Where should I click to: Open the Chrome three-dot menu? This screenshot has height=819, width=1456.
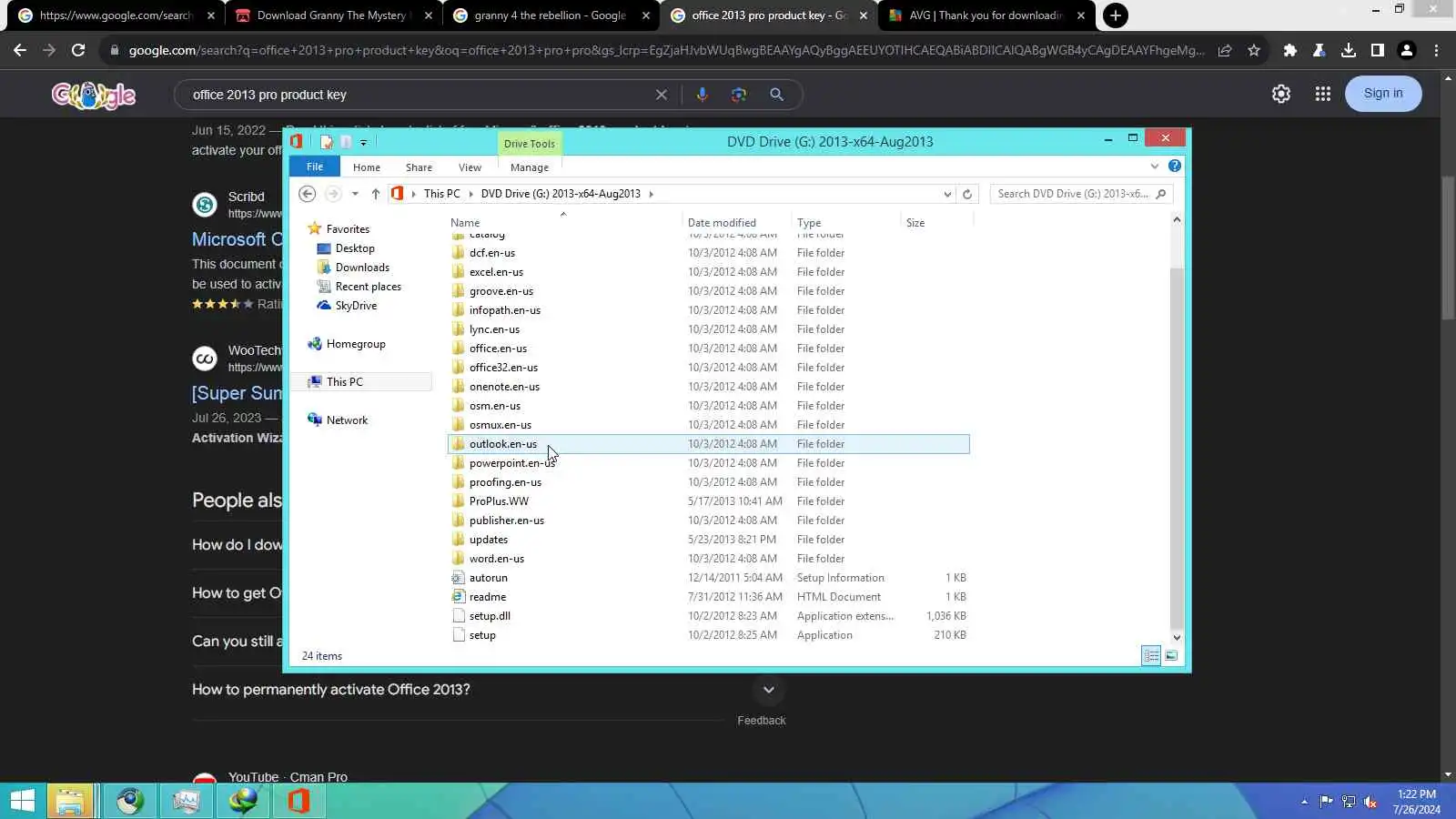[1437, 50]
